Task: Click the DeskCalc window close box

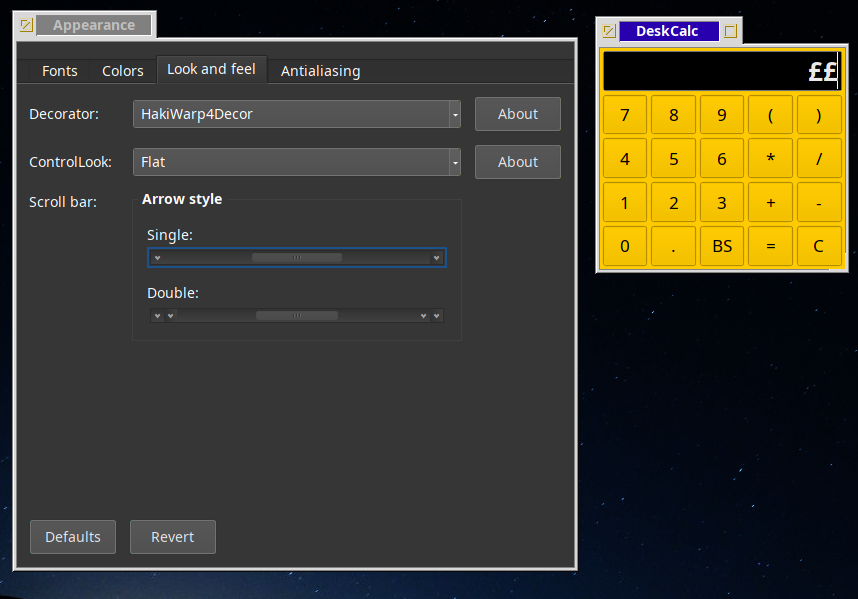Action: pos(609,31)
